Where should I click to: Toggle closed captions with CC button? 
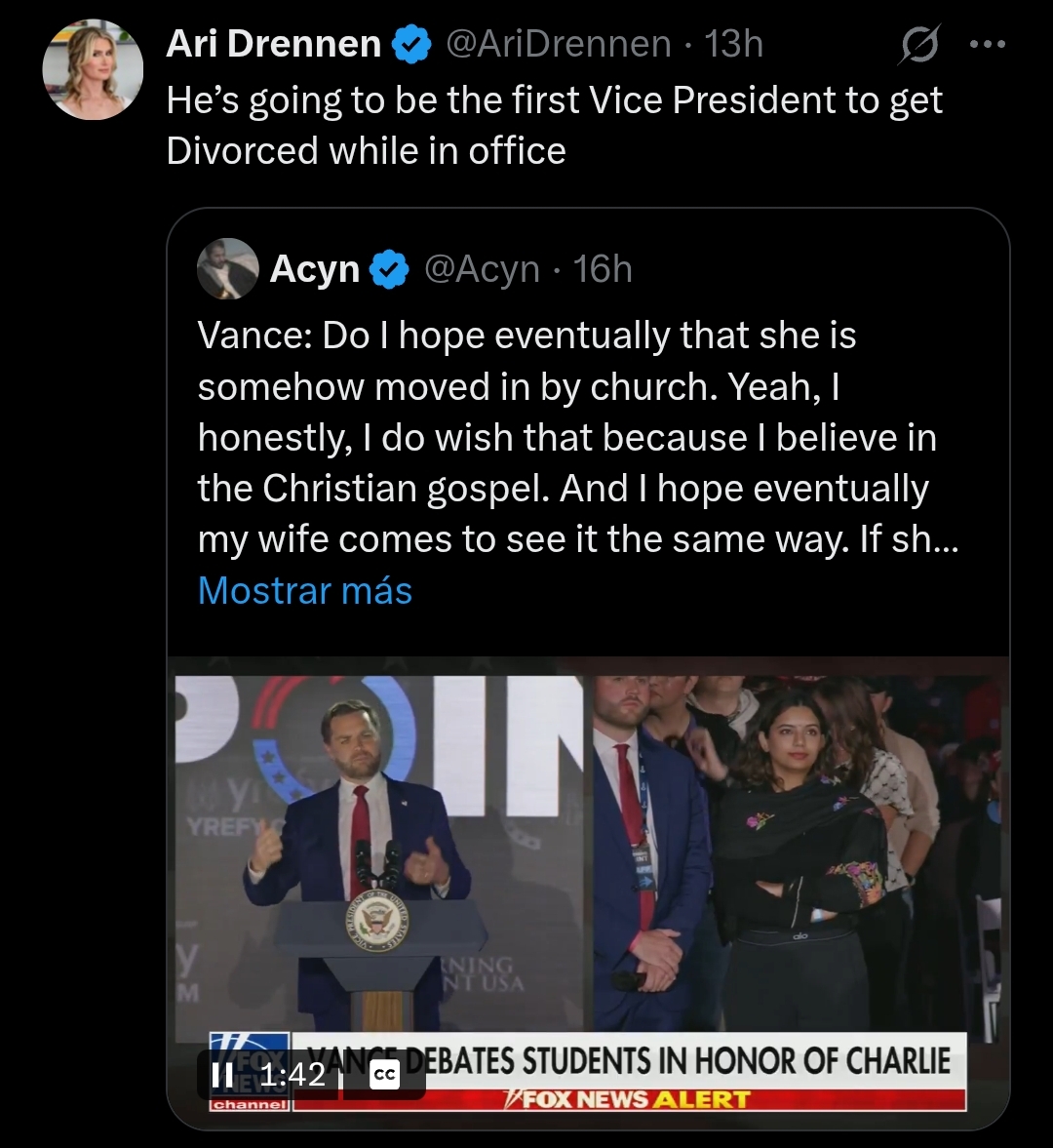tap(385, 1075)
